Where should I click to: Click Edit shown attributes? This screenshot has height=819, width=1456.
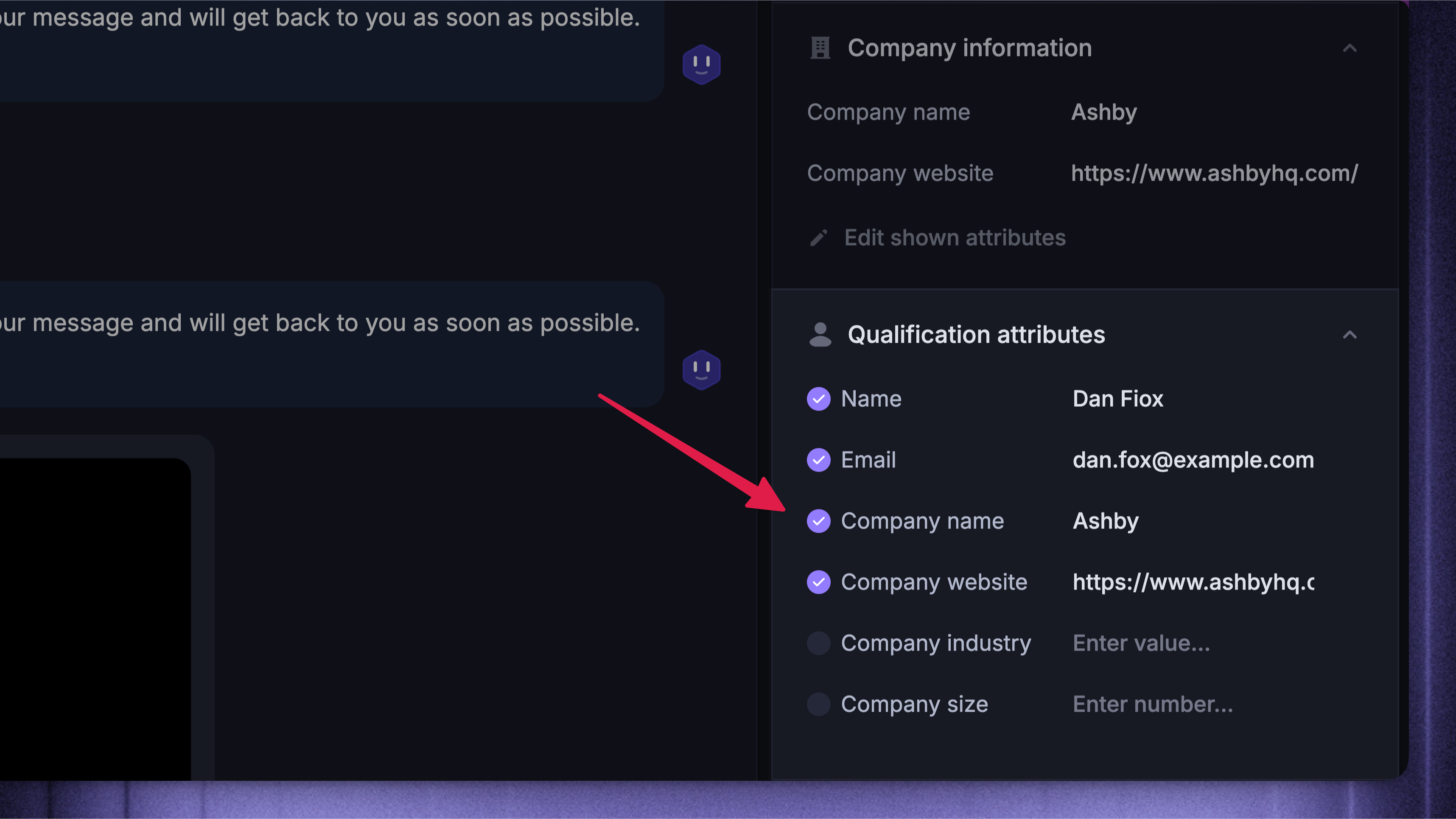click(x=955, y=238)
